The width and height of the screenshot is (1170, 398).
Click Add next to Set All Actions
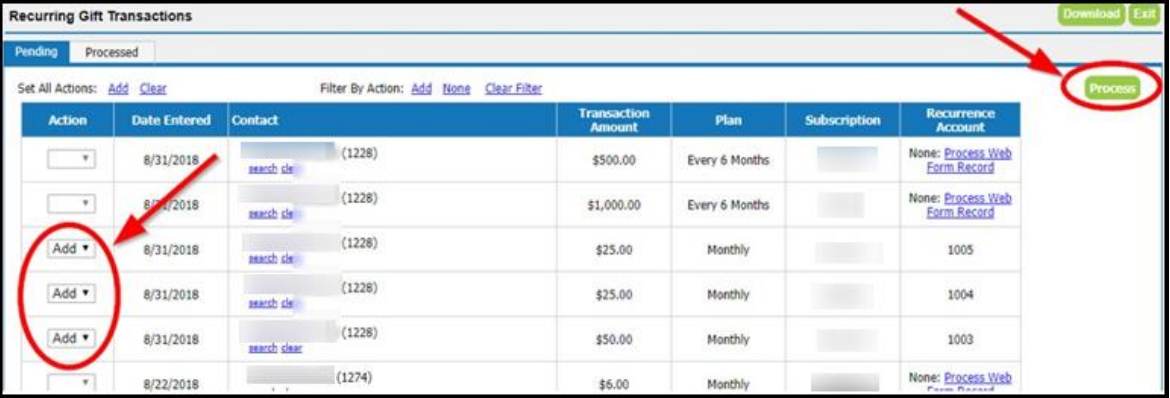118,88
